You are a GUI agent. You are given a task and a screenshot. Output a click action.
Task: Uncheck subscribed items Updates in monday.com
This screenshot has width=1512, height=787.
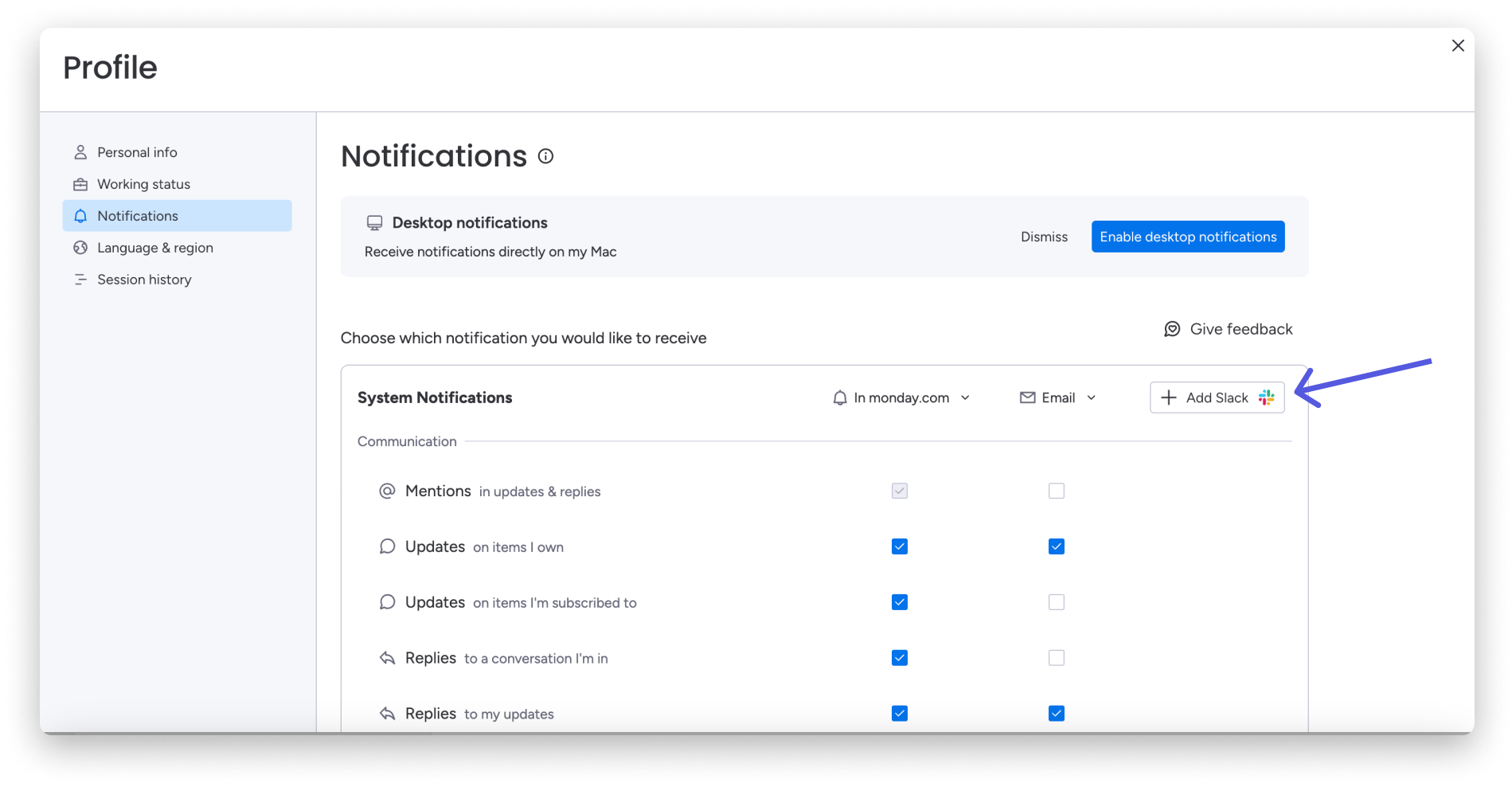[900, 602]
